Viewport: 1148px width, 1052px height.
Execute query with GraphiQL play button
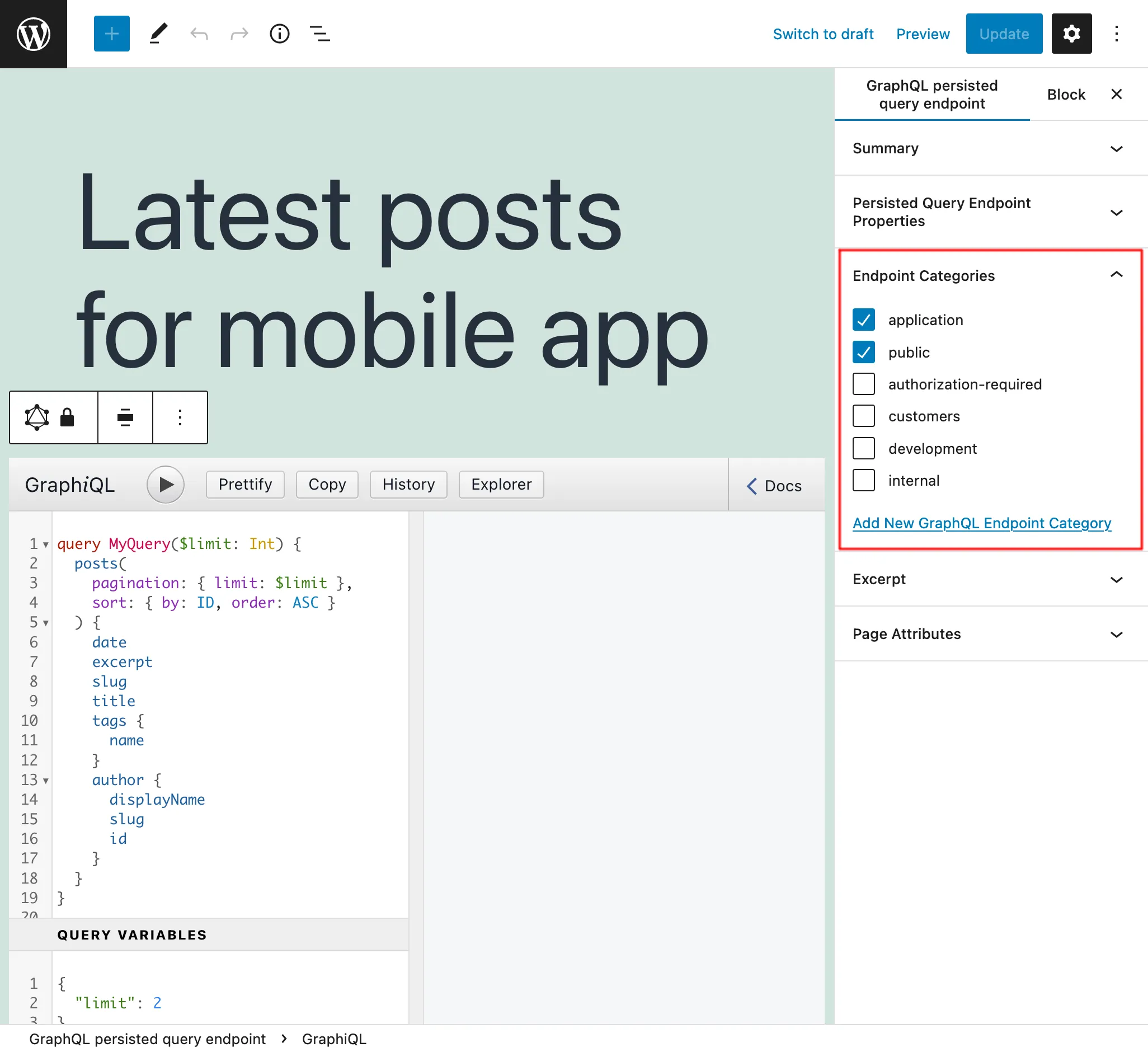(165, 485)
